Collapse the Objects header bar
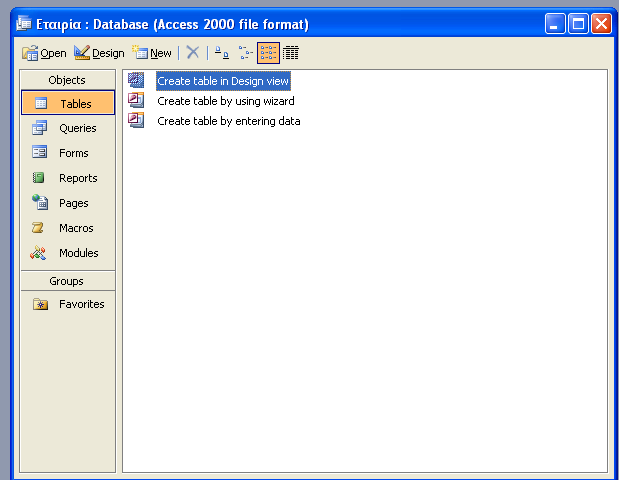The height and width of the screenshot is (480, 619). click(68, 80)
